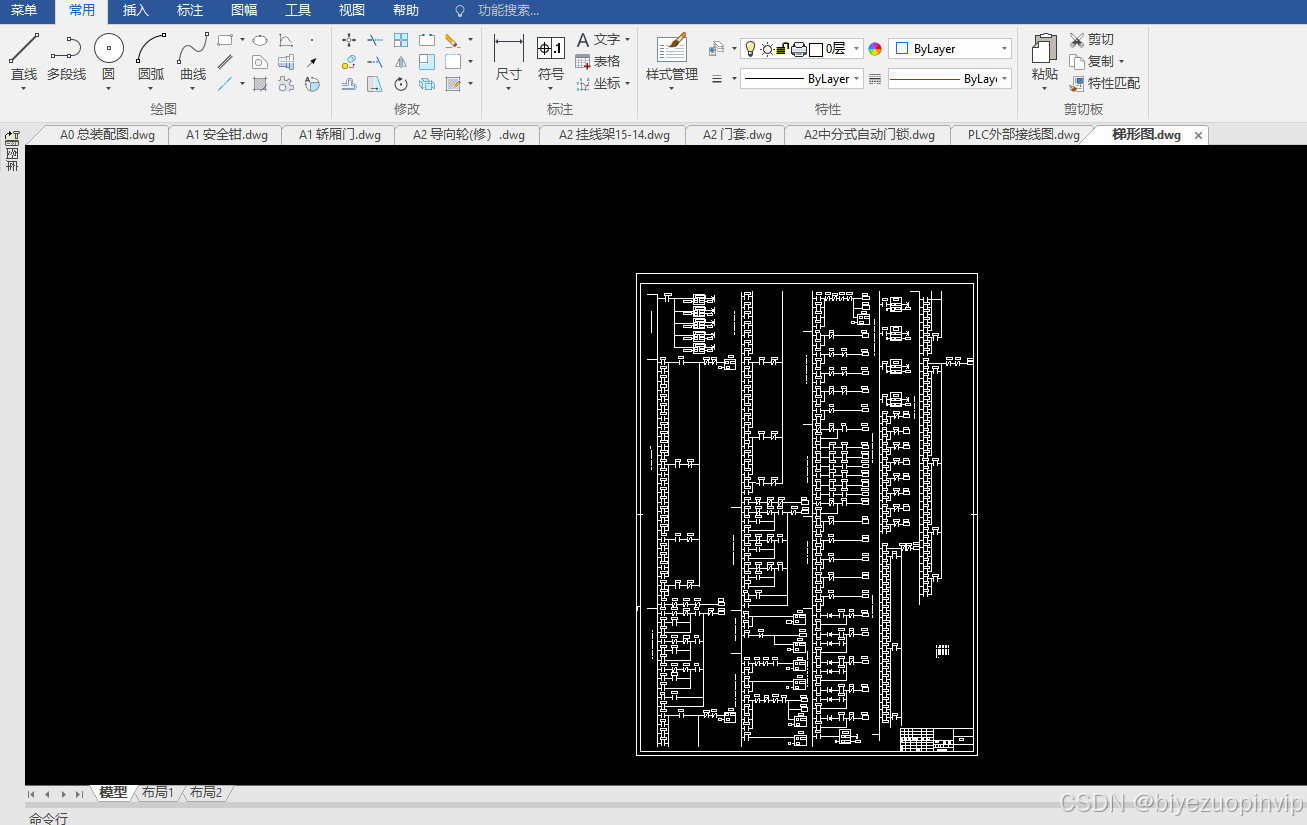Viewport: 1307px width, 825px height.
Task: Switch to the 图幅 ribbon tab
Action: point(243,11)
